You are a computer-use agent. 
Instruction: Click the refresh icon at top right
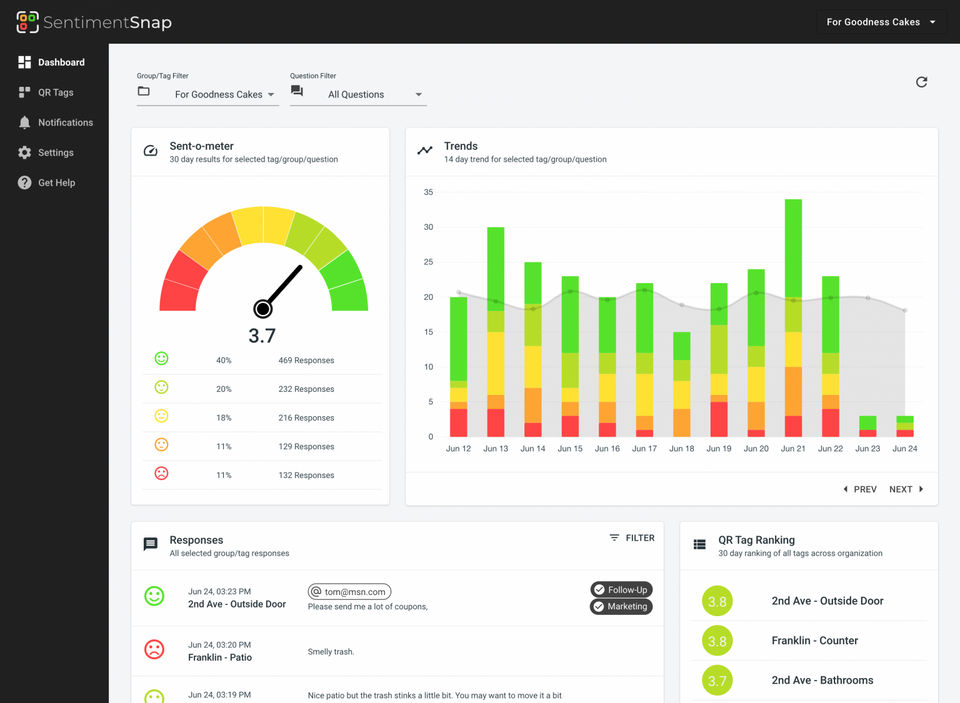(921, 82)
